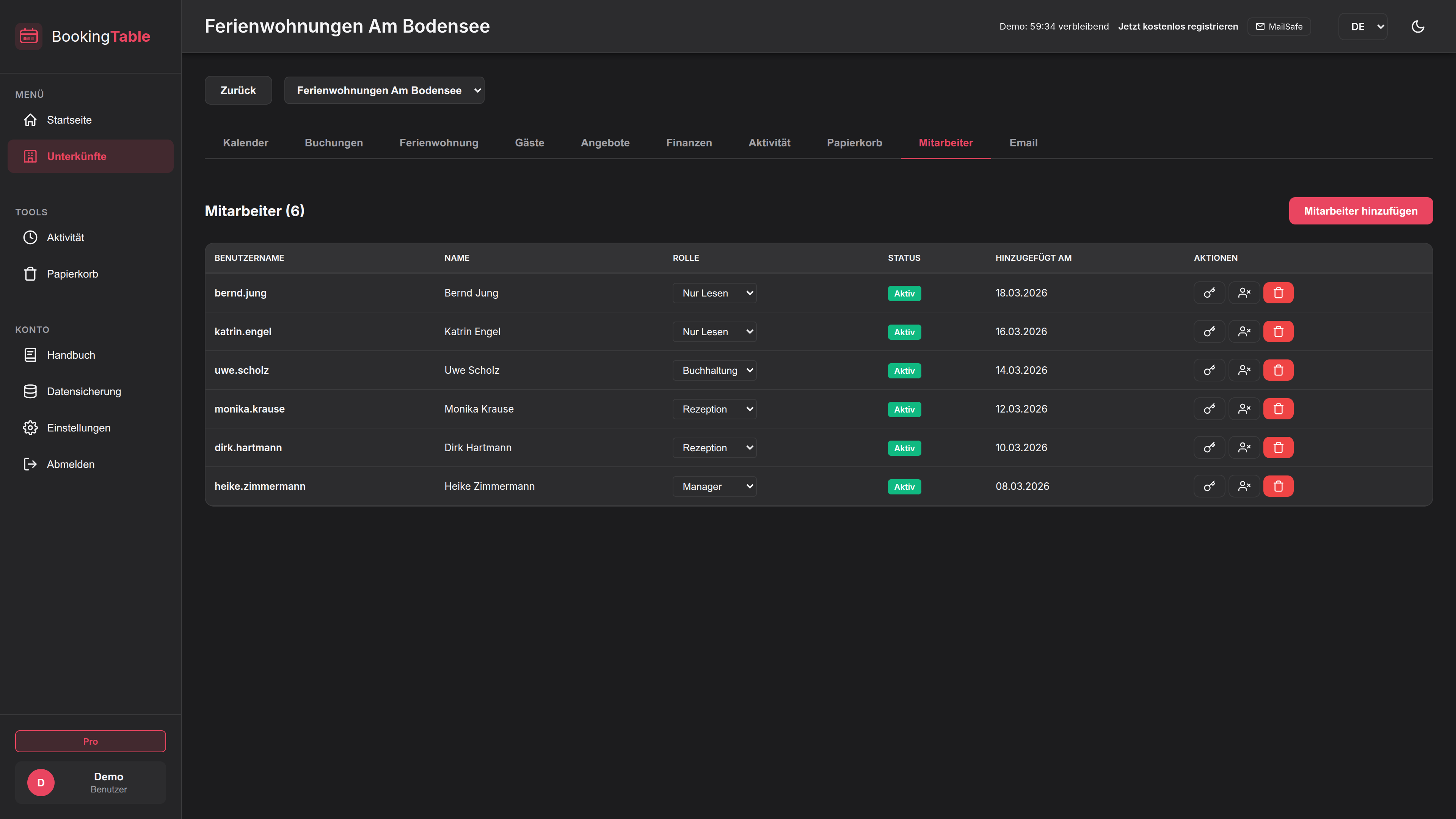The image size is (1456, 819).
Task: Click the HINZUGEFÜGT AM column header
Action: [x=1033, y=258]
